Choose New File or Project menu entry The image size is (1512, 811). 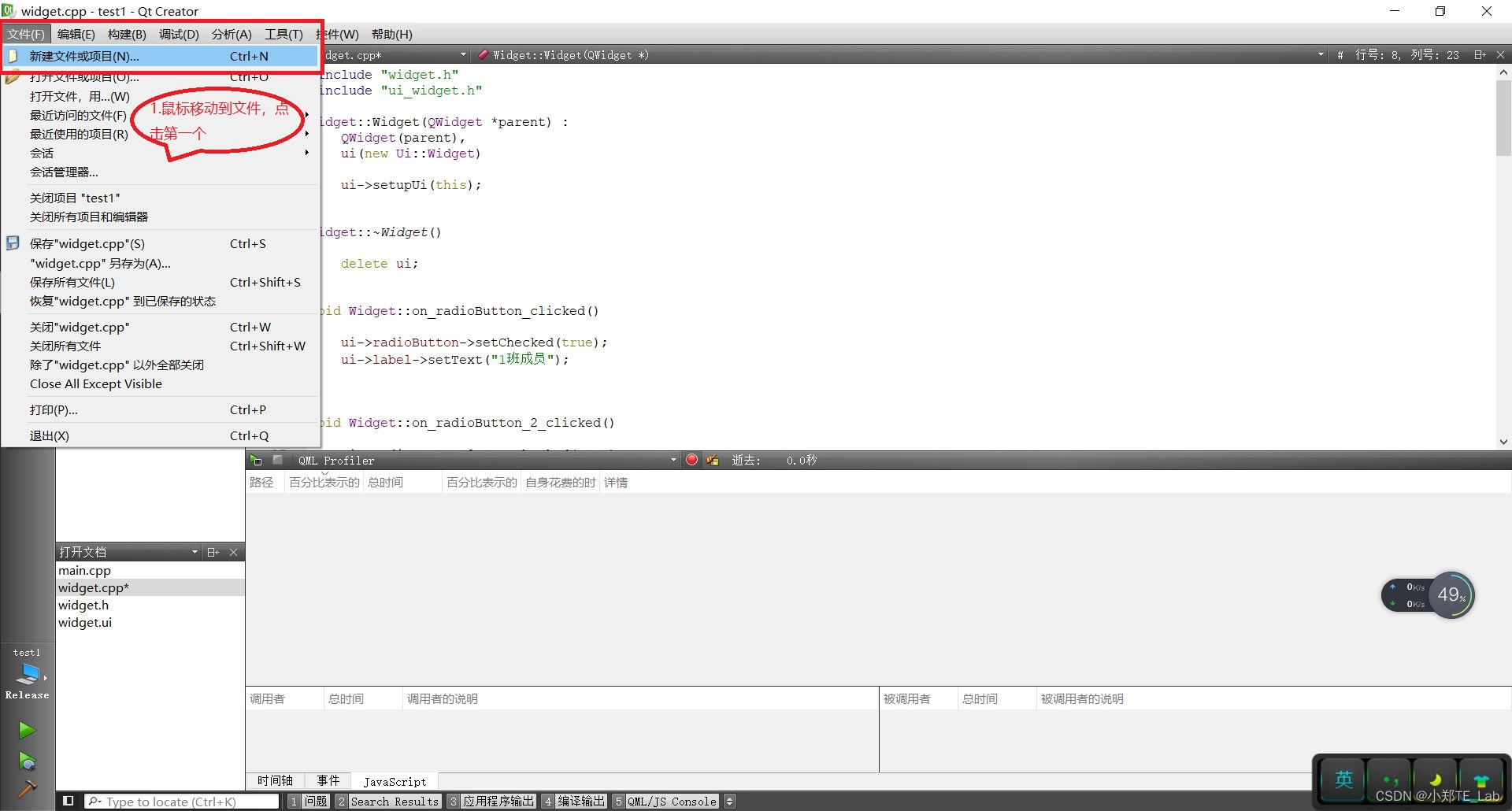(x=161, y=56)
